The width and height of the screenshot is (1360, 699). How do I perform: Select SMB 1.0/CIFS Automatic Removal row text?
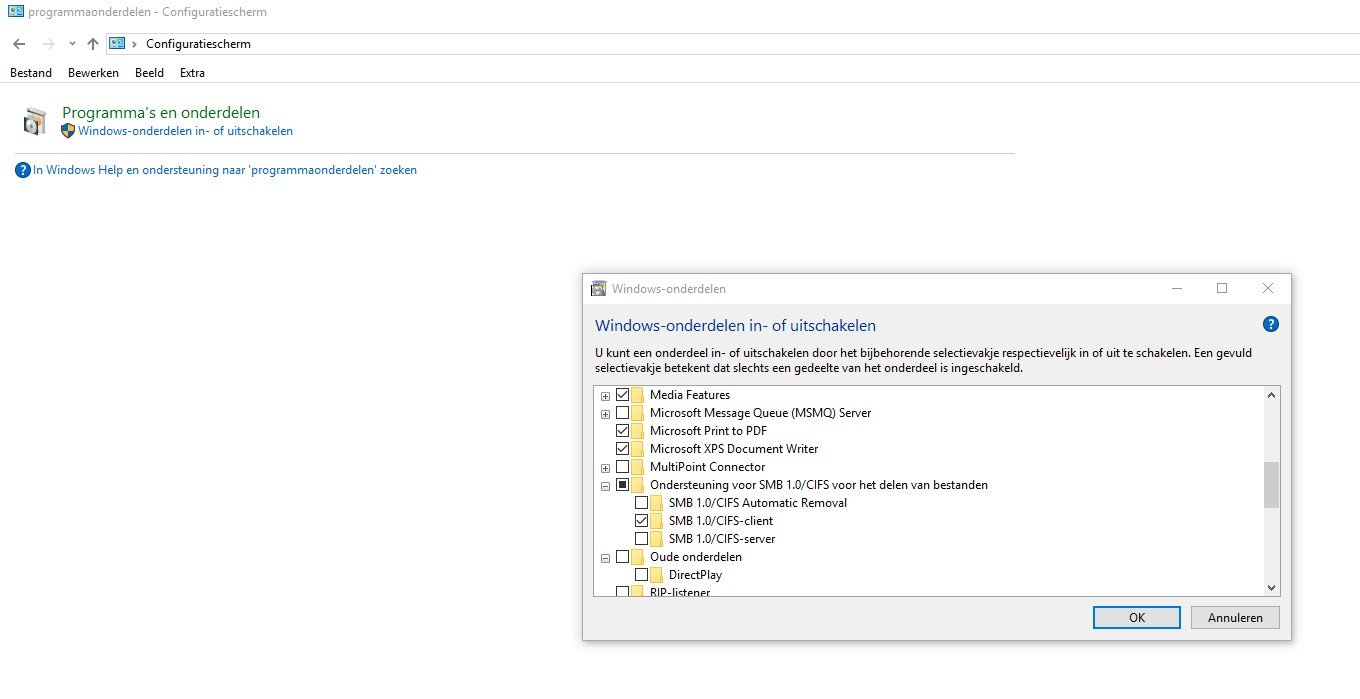pyautogui.click(x=758, y=503)
